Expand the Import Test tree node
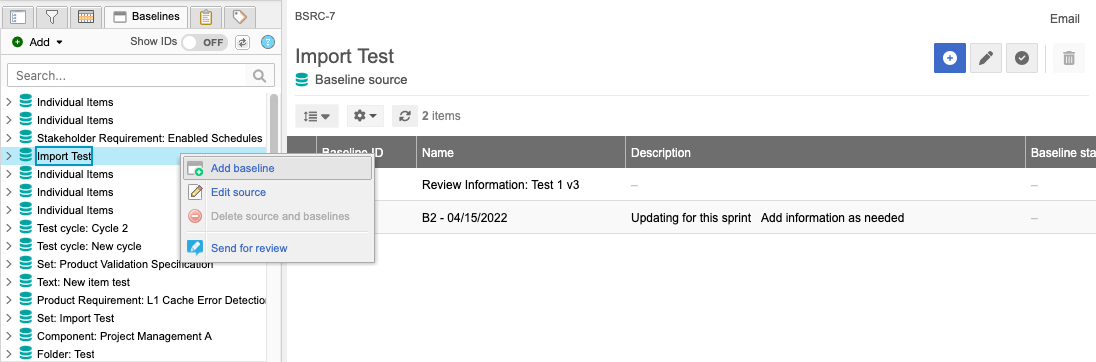This screenshot has height=362, width=1096. click(9, 156)
